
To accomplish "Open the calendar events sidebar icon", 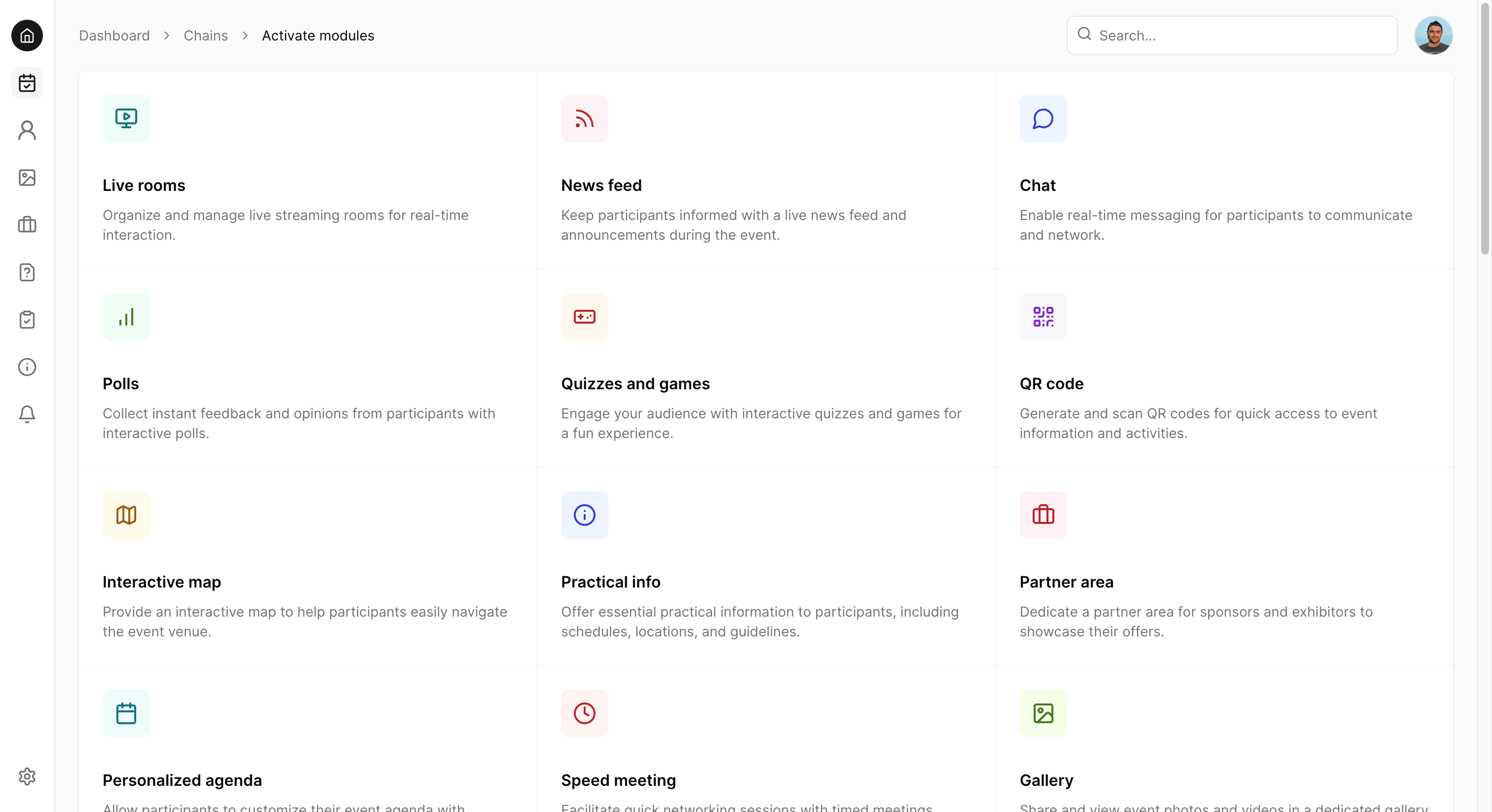I will [x=27, y=83].
